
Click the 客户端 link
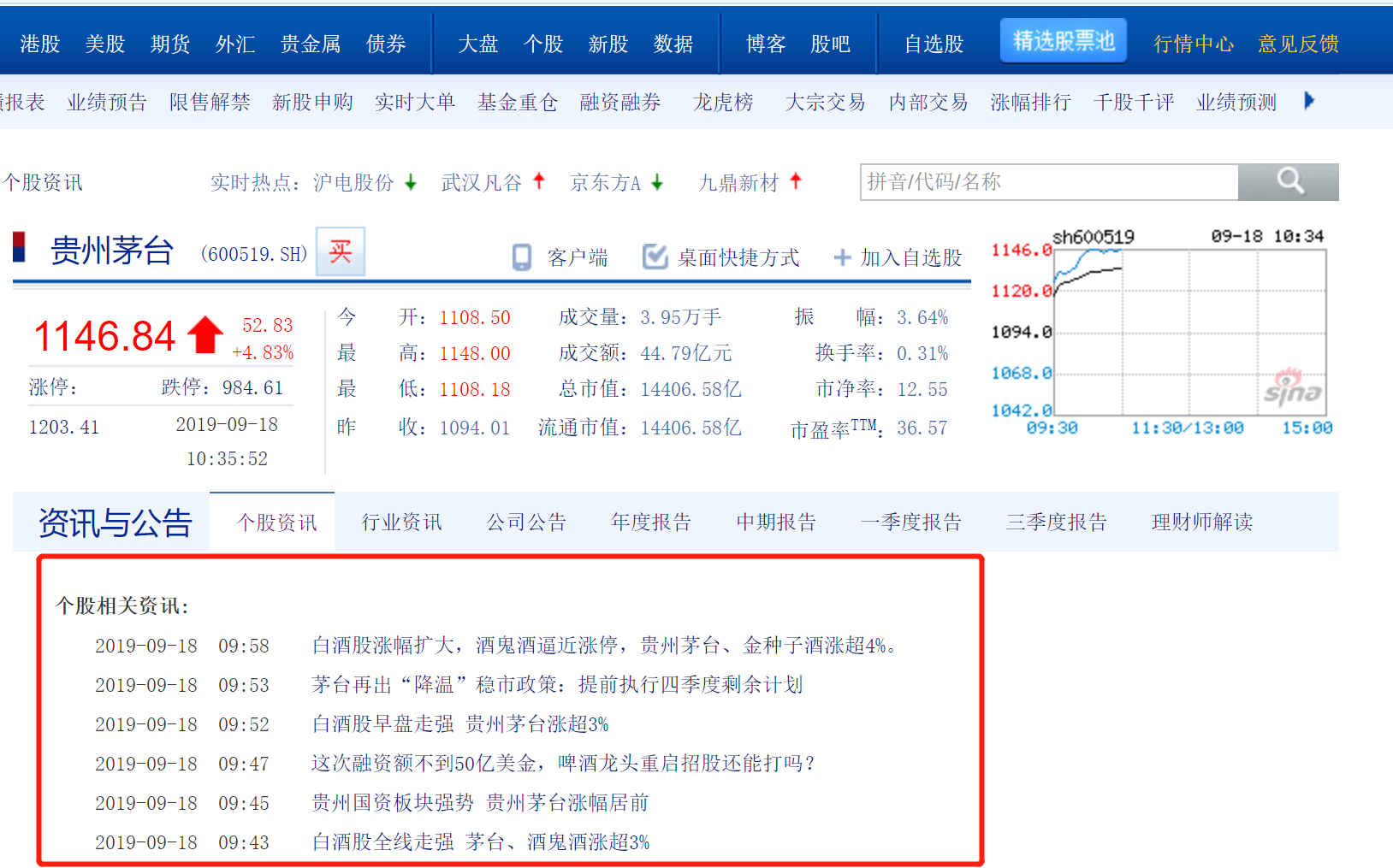[578, 257]
